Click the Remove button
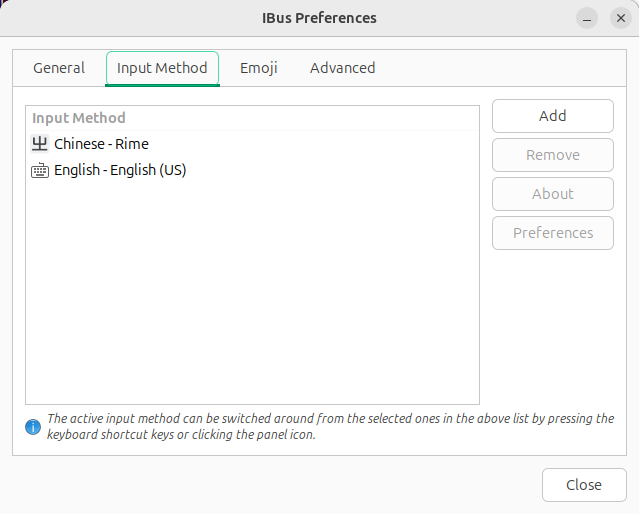Image resolution: width=639 pixels, height=514 pixels. (553, 155)
